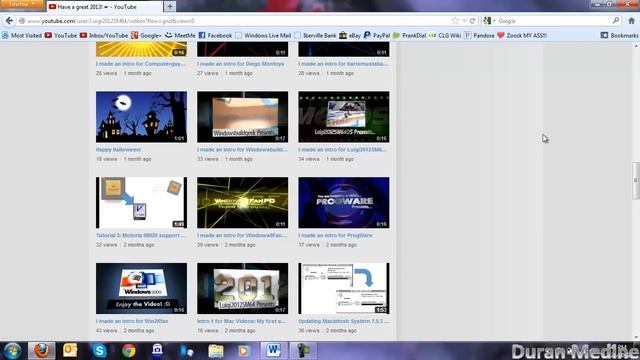Open the Pandora bookmark

479,36
